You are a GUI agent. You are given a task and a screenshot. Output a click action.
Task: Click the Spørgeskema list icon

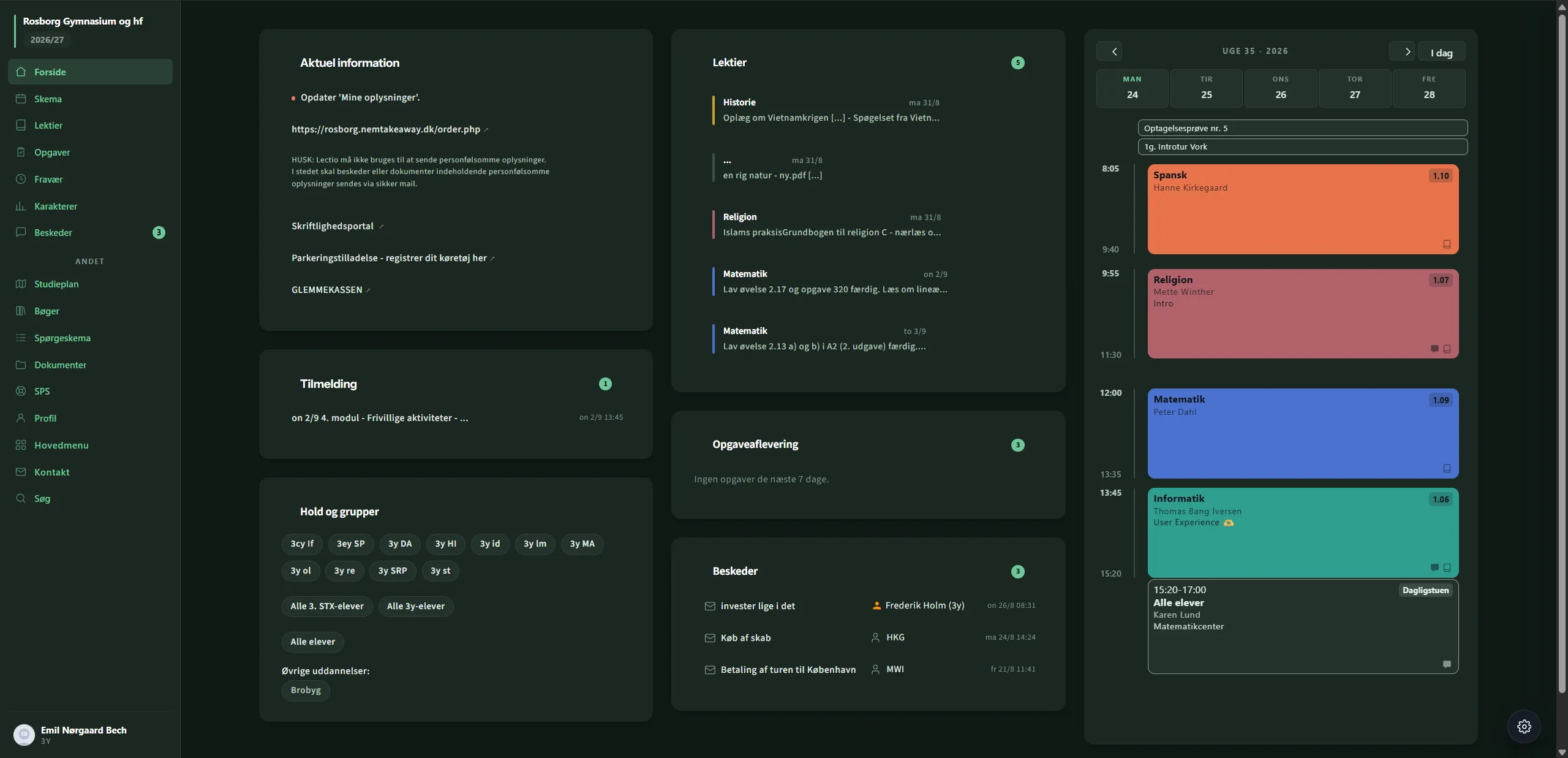pos(21,338)
